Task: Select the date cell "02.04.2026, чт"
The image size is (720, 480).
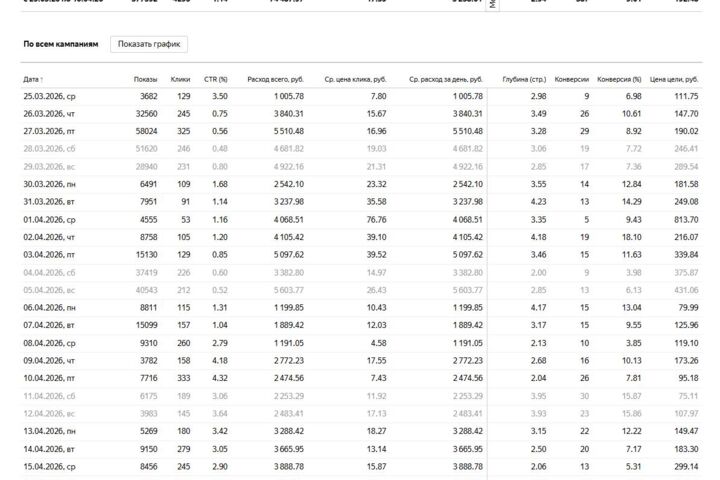Action: [x=49, y=237]
